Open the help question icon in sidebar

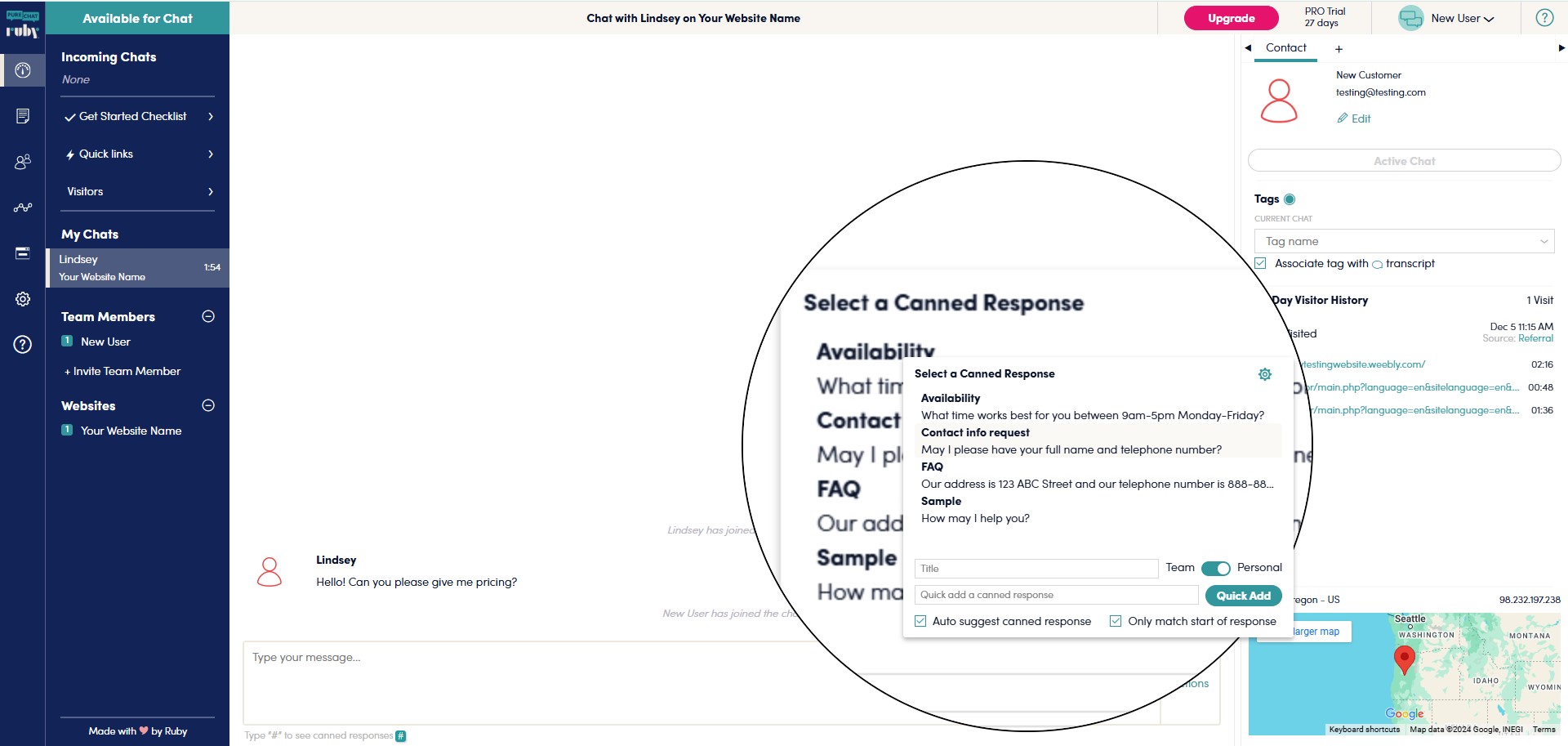[23, 344]
